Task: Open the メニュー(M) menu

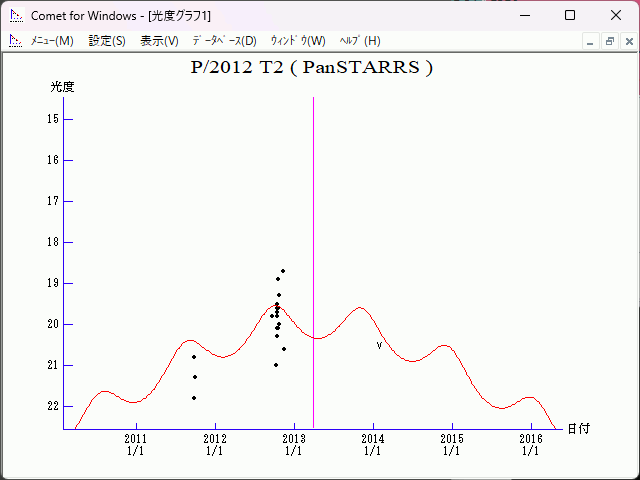Action: pos(52,41)
